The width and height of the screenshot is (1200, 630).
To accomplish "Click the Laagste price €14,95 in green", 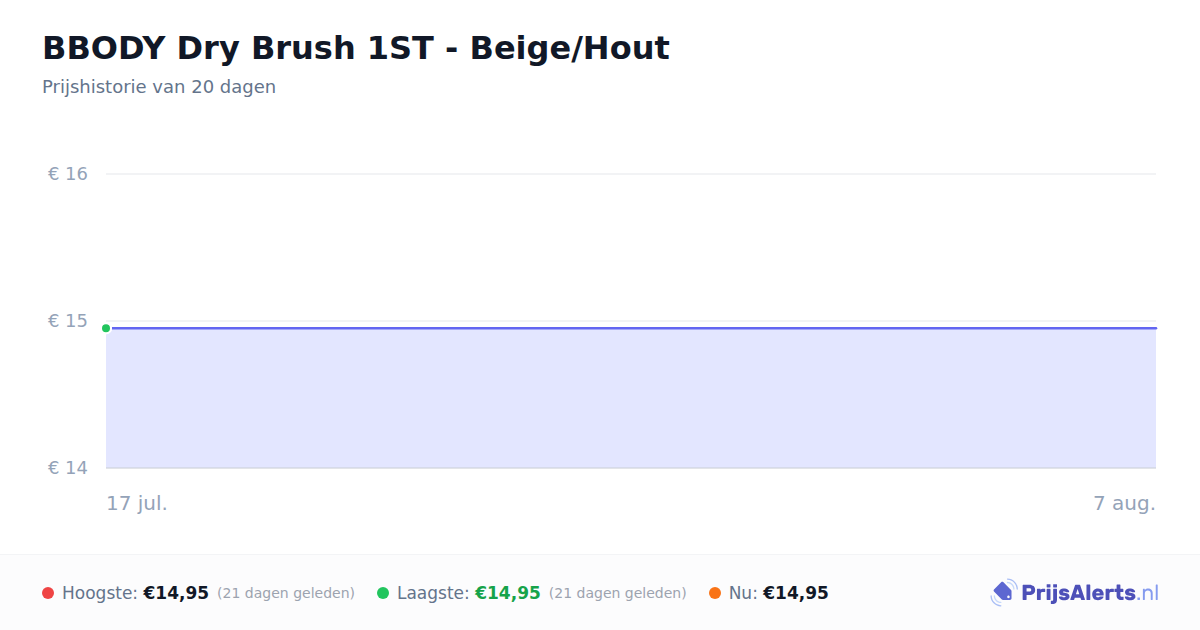I will pos(508,593).
